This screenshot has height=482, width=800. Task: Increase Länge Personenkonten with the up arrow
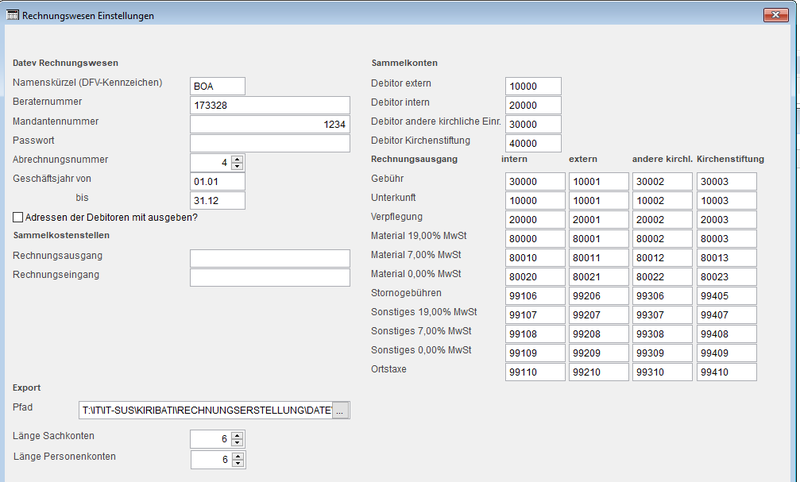click(x=238, y=456)
